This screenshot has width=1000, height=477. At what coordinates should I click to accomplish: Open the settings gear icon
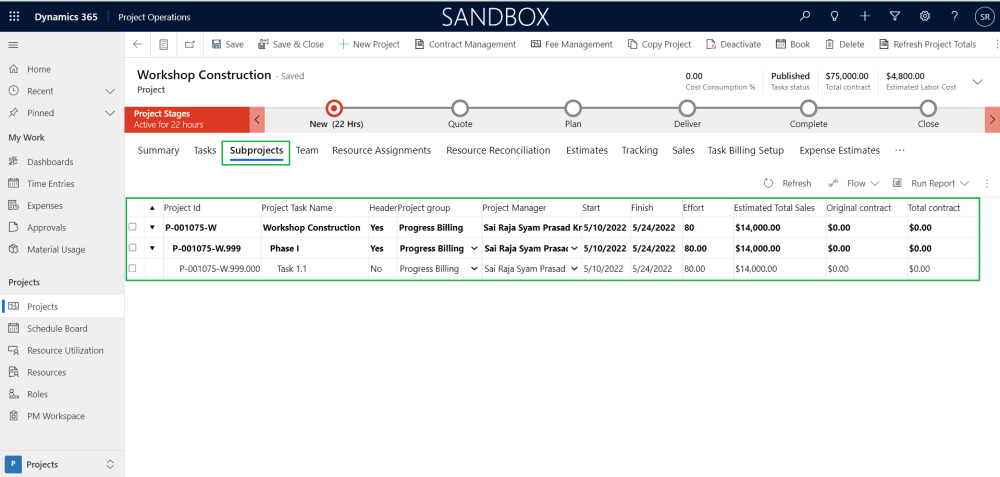click(x=924, y=17)
